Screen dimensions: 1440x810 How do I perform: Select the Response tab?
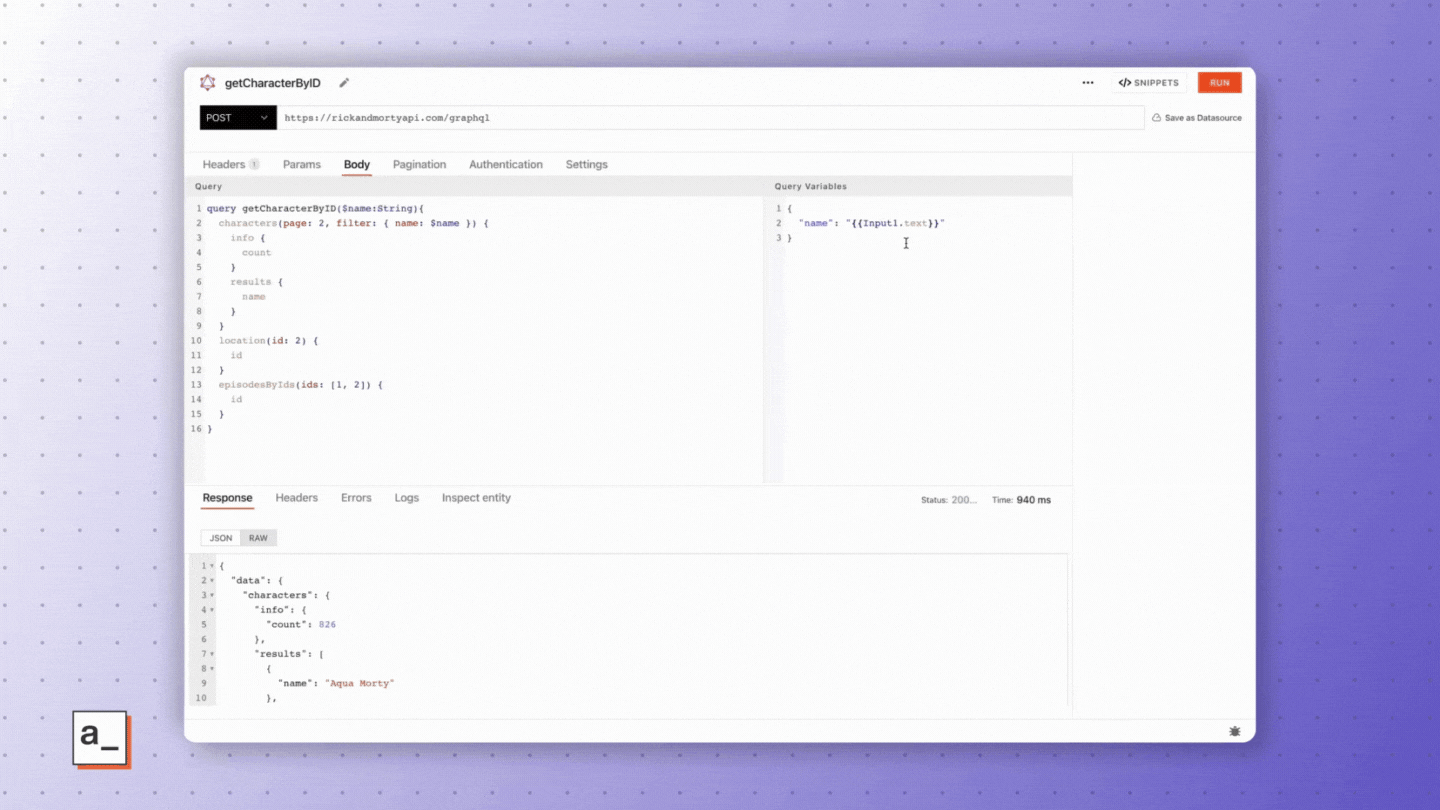coord(228,498)
